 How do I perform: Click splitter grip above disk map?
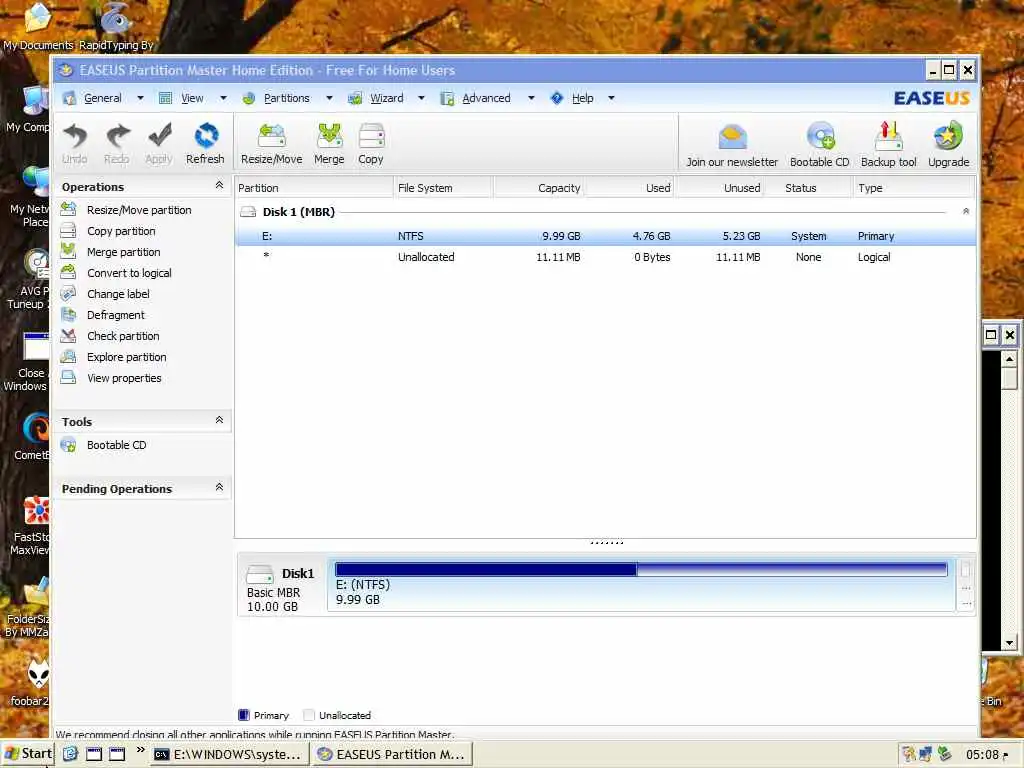tap(607, 542)
